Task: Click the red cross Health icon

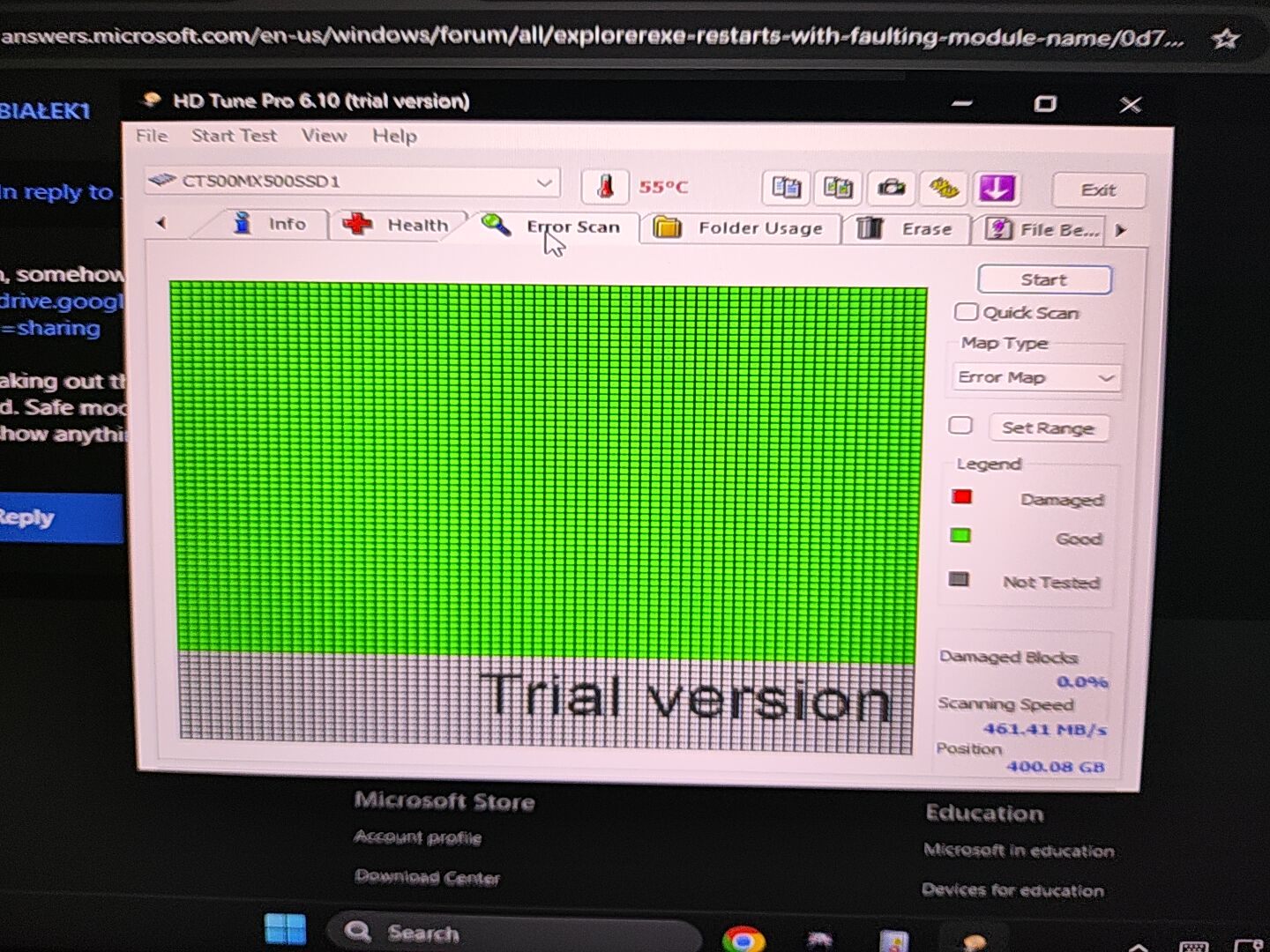Action: (357, 224)
